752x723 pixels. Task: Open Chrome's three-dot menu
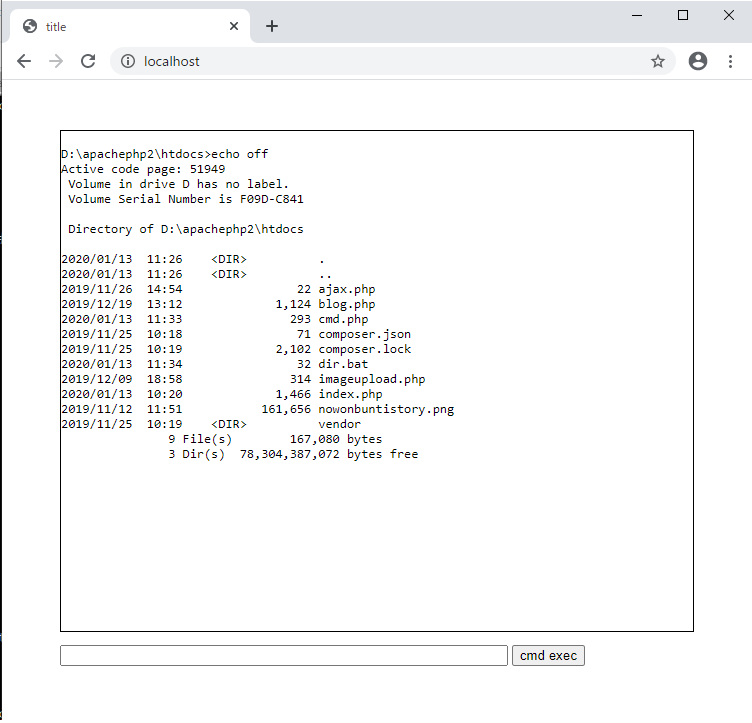(731, 61)
